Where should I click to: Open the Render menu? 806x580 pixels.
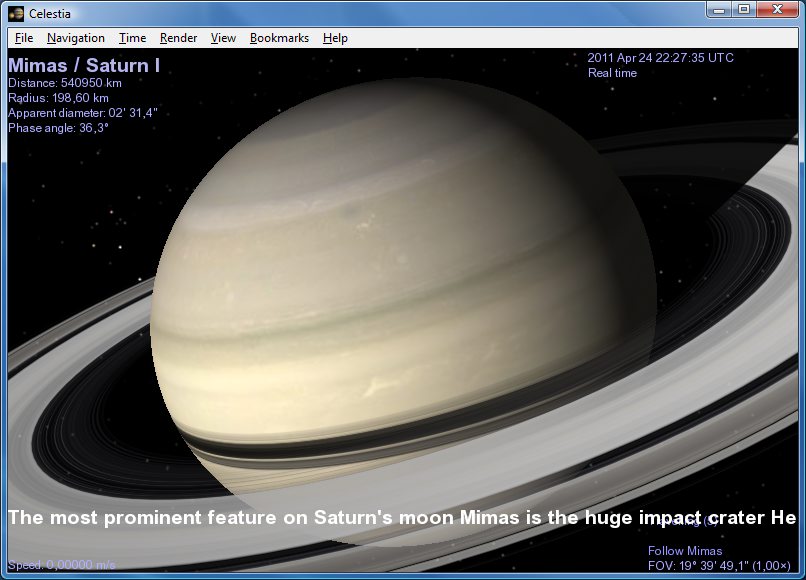pyautogui.click(x=178, y=38)
